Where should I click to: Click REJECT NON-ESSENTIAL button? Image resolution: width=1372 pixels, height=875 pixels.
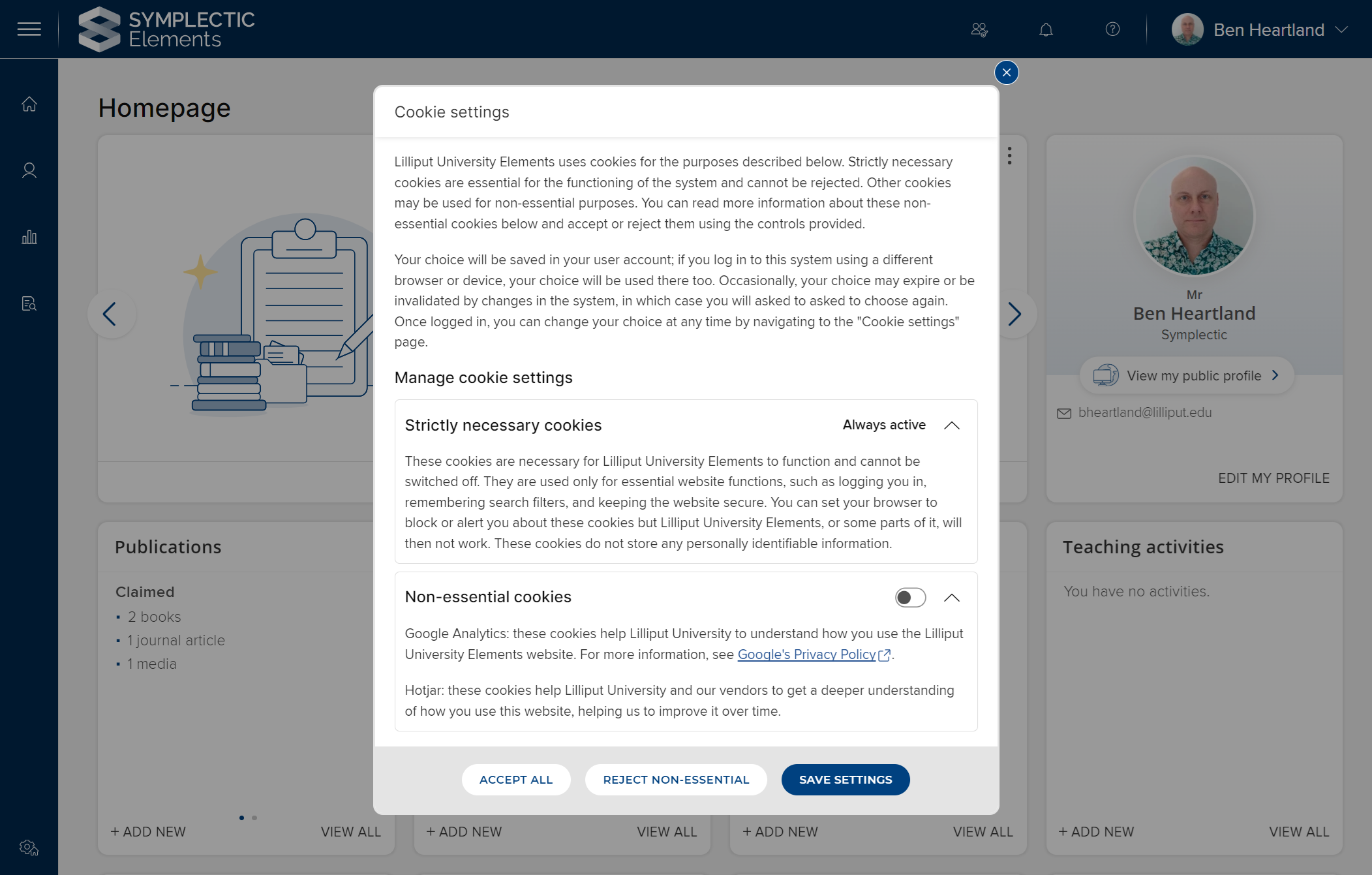pyautogui.click(x=676, y=780)
